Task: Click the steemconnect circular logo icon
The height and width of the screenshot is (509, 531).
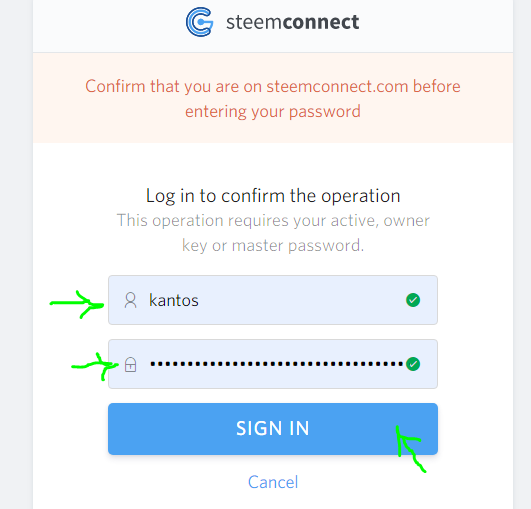Action: click(200, 22)
